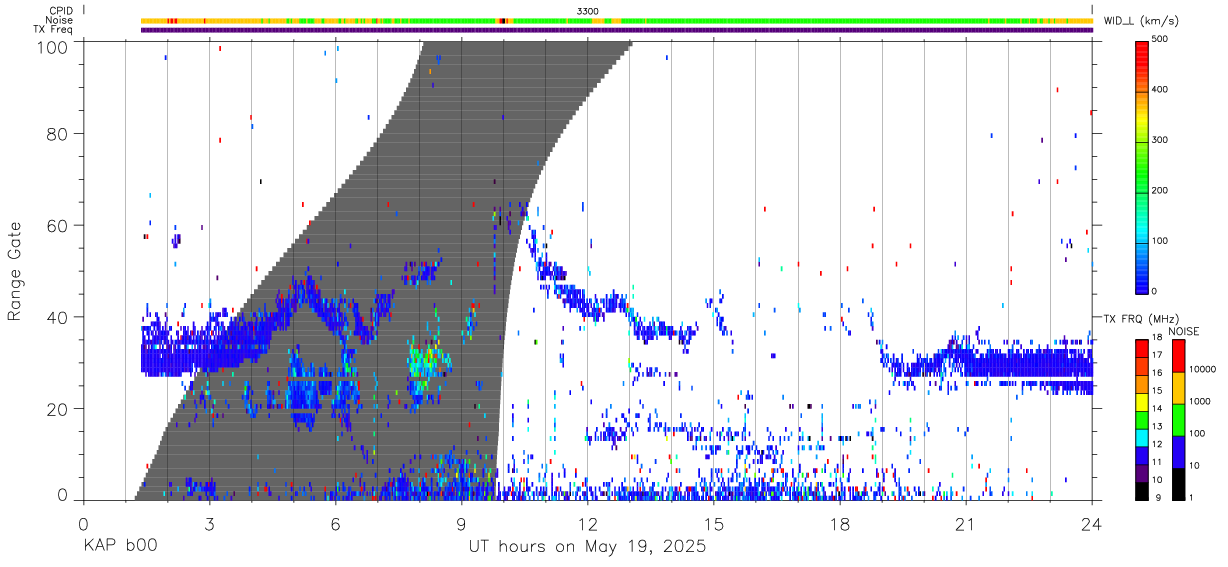1228x567 pixels.
Task: Click the 9 hour tick label
Action: pos(461,524)
